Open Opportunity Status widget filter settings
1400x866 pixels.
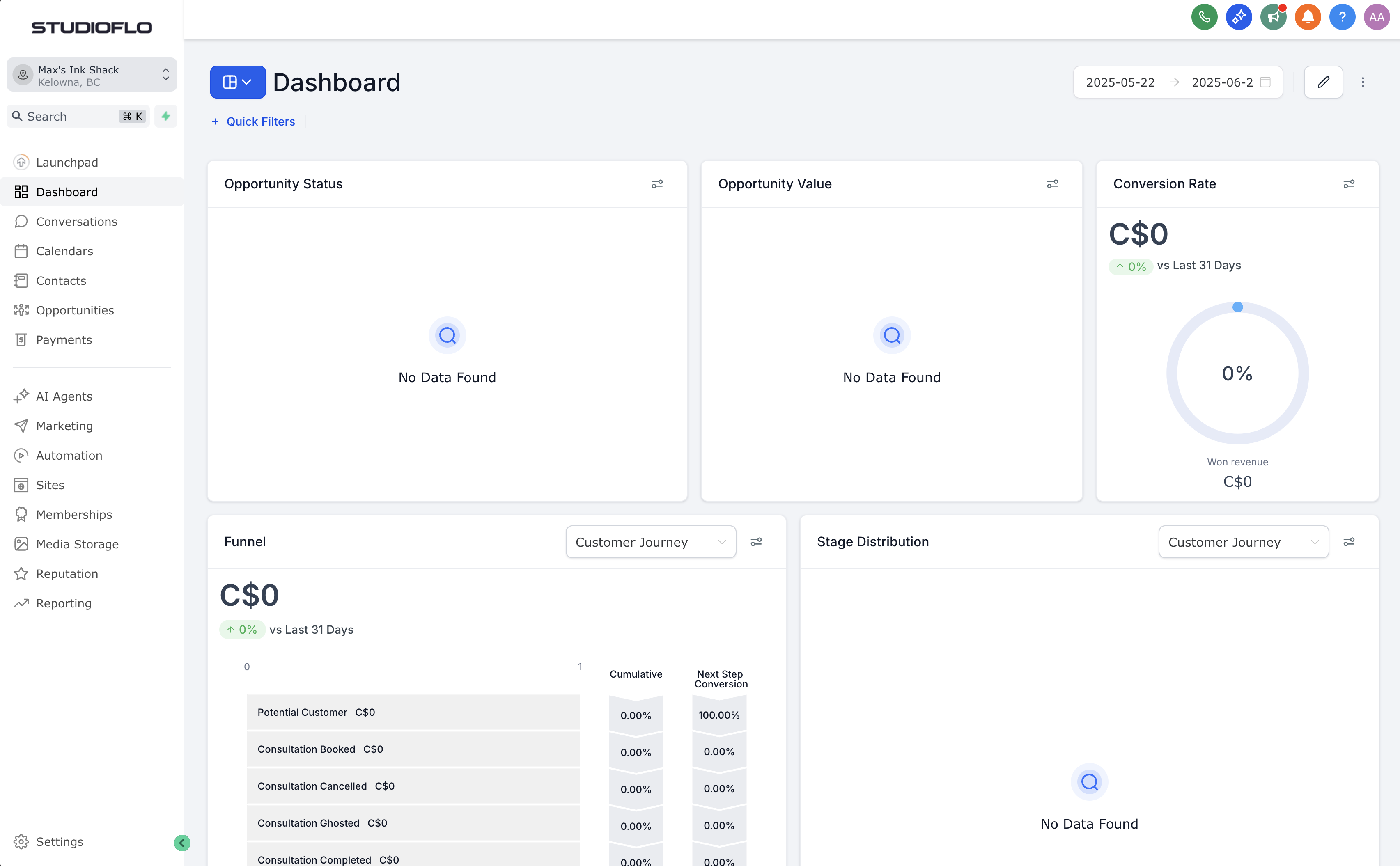coord(657,184)
